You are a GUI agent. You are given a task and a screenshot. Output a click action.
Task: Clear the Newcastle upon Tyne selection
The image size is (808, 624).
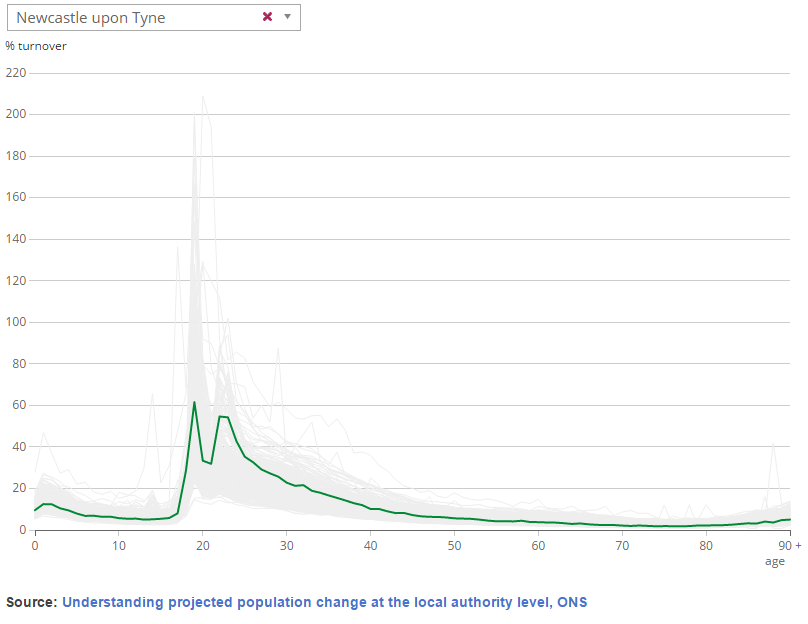[x=267, y=17]
